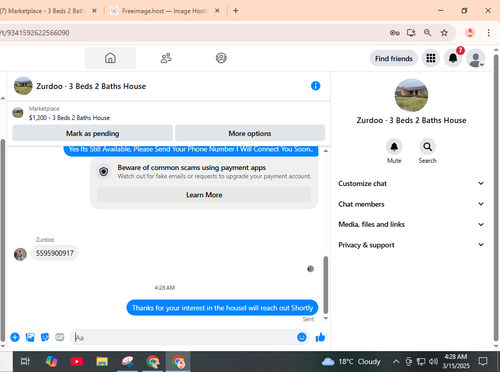The width and height of the screenshot is (500, 372).
Task: Open more actions plus icon in composer
Action: coord(15,337)
